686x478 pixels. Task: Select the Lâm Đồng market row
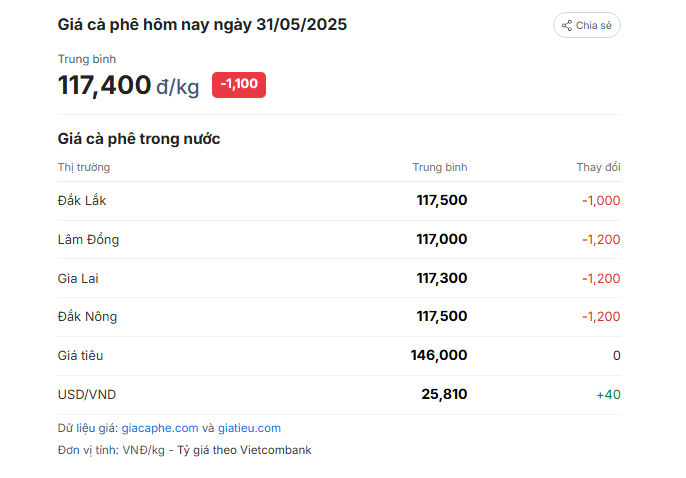coord(339,240)
